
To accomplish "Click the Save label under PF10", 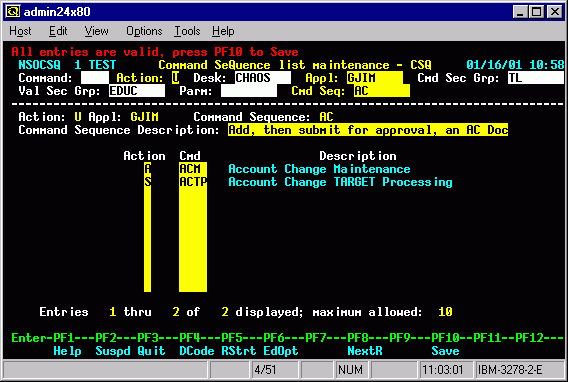I will click(445, 351).
